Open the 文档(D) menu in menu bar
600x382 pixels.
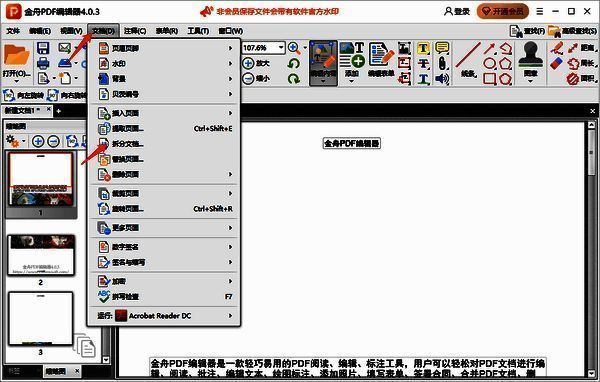(x=103, y=31)
